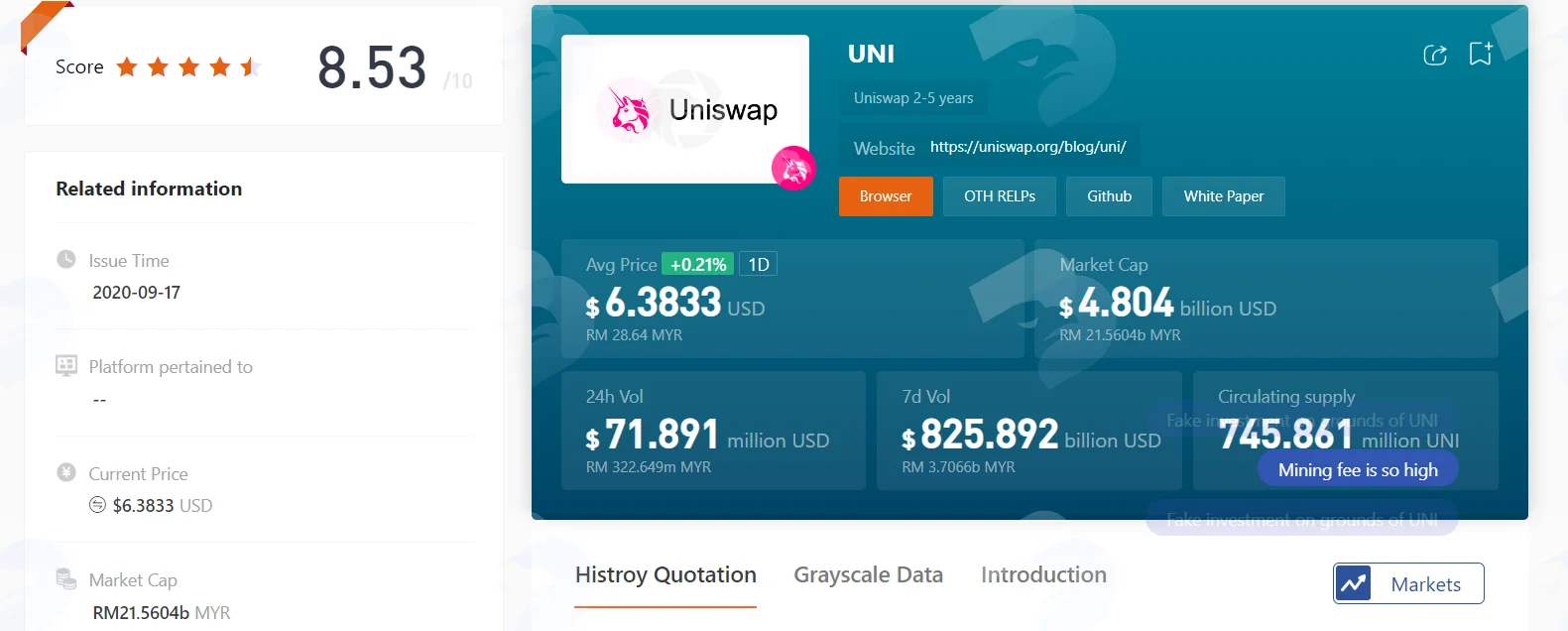Select the Histroy Quotation tab
The width and height of the screenshot is (1568, 631).
(x=665, y=575)
